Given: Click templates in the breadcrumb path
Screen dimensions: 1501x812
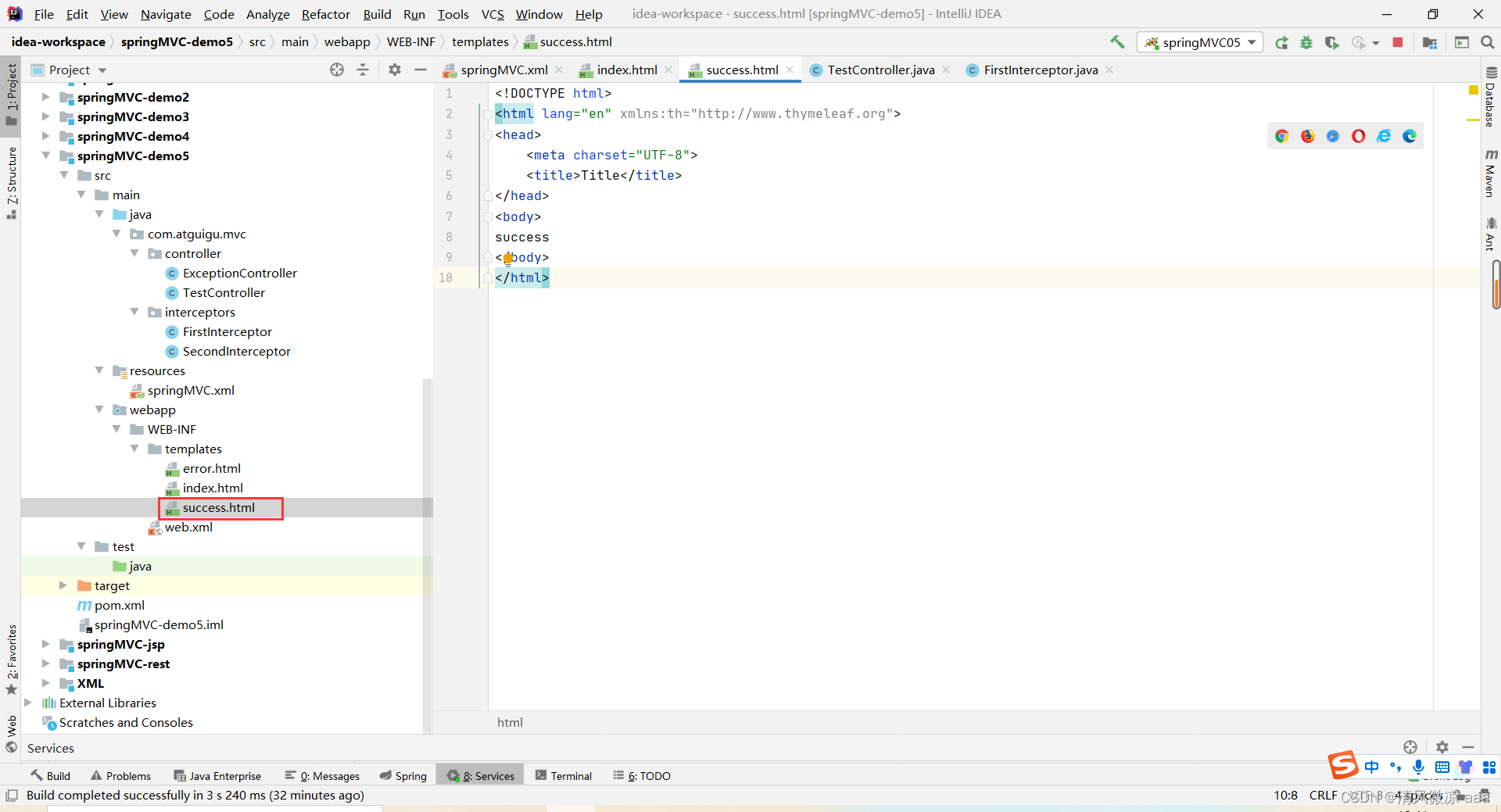Looking at the screenshot, I should point(480,42).
